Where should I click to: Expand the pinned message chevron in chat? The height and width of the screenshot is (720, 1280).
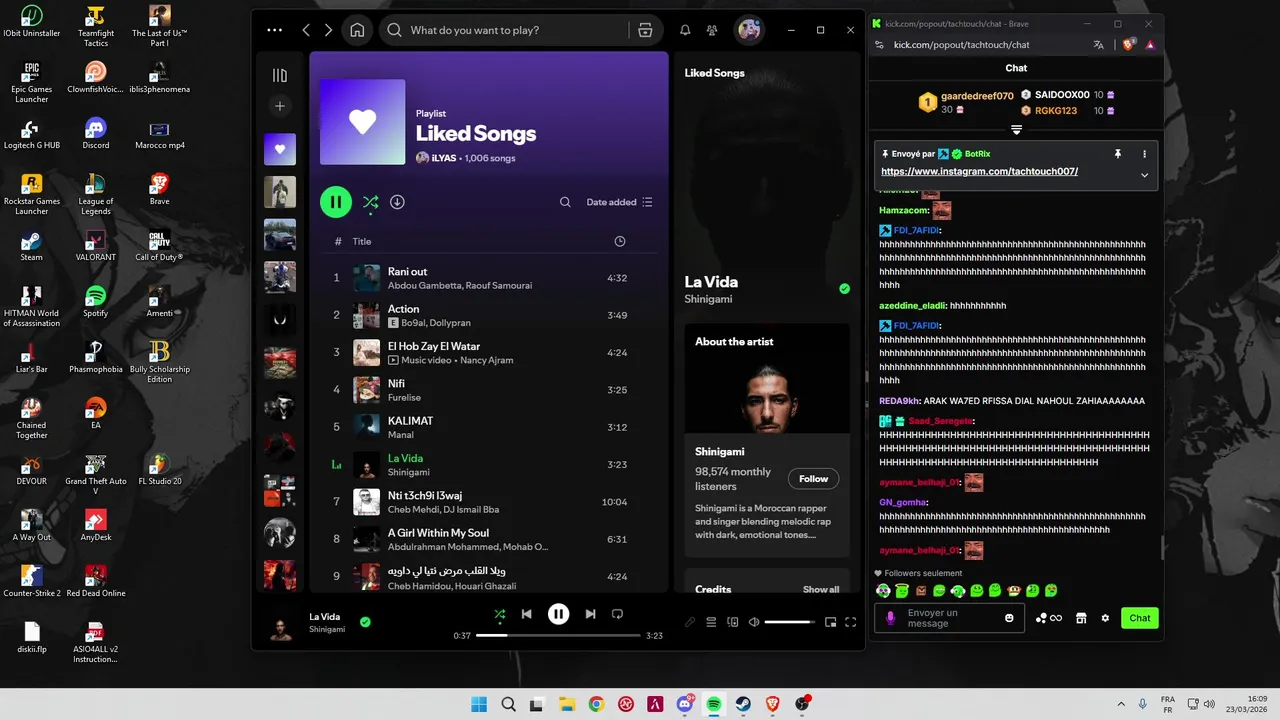pyautogui.click(x=1144, y=175)
